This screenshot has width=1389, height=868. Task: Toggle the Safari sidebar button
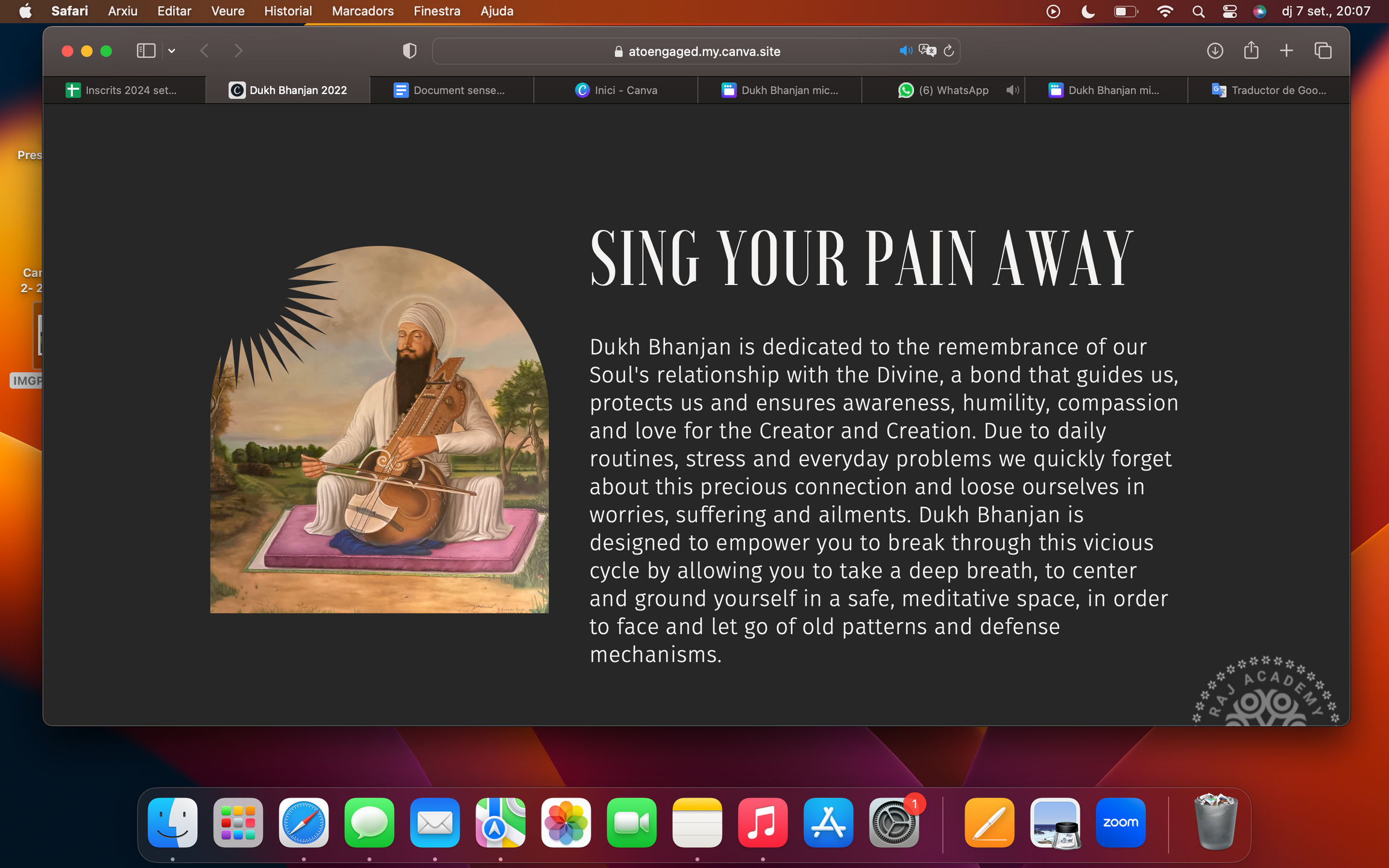[146, 51]
